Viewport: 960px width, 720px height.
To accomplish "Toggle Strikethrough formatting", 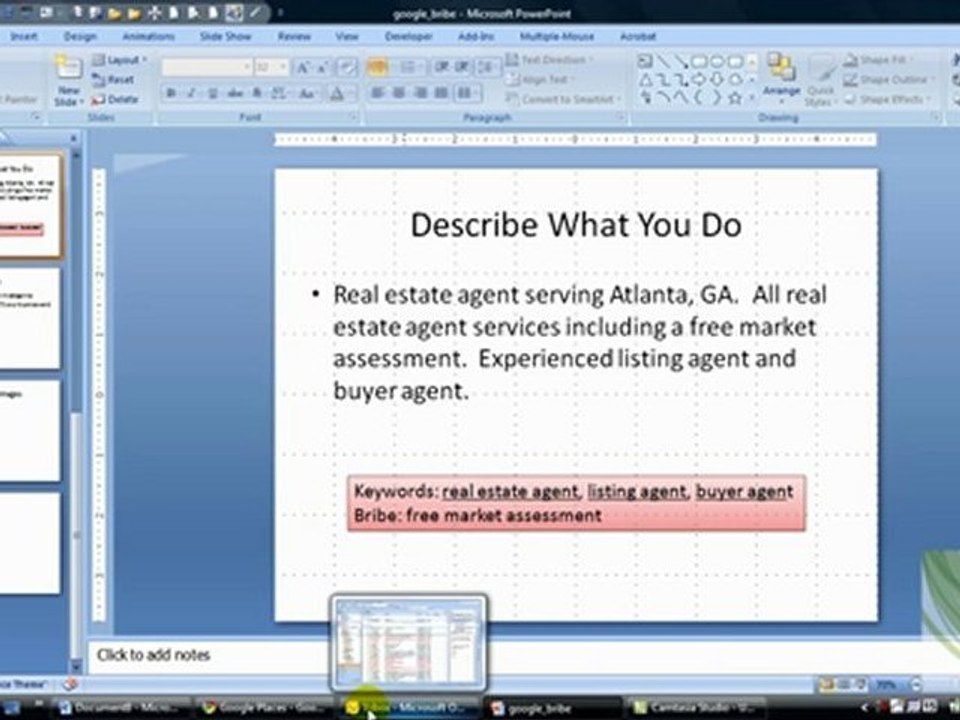I will [x=235, y=93].
